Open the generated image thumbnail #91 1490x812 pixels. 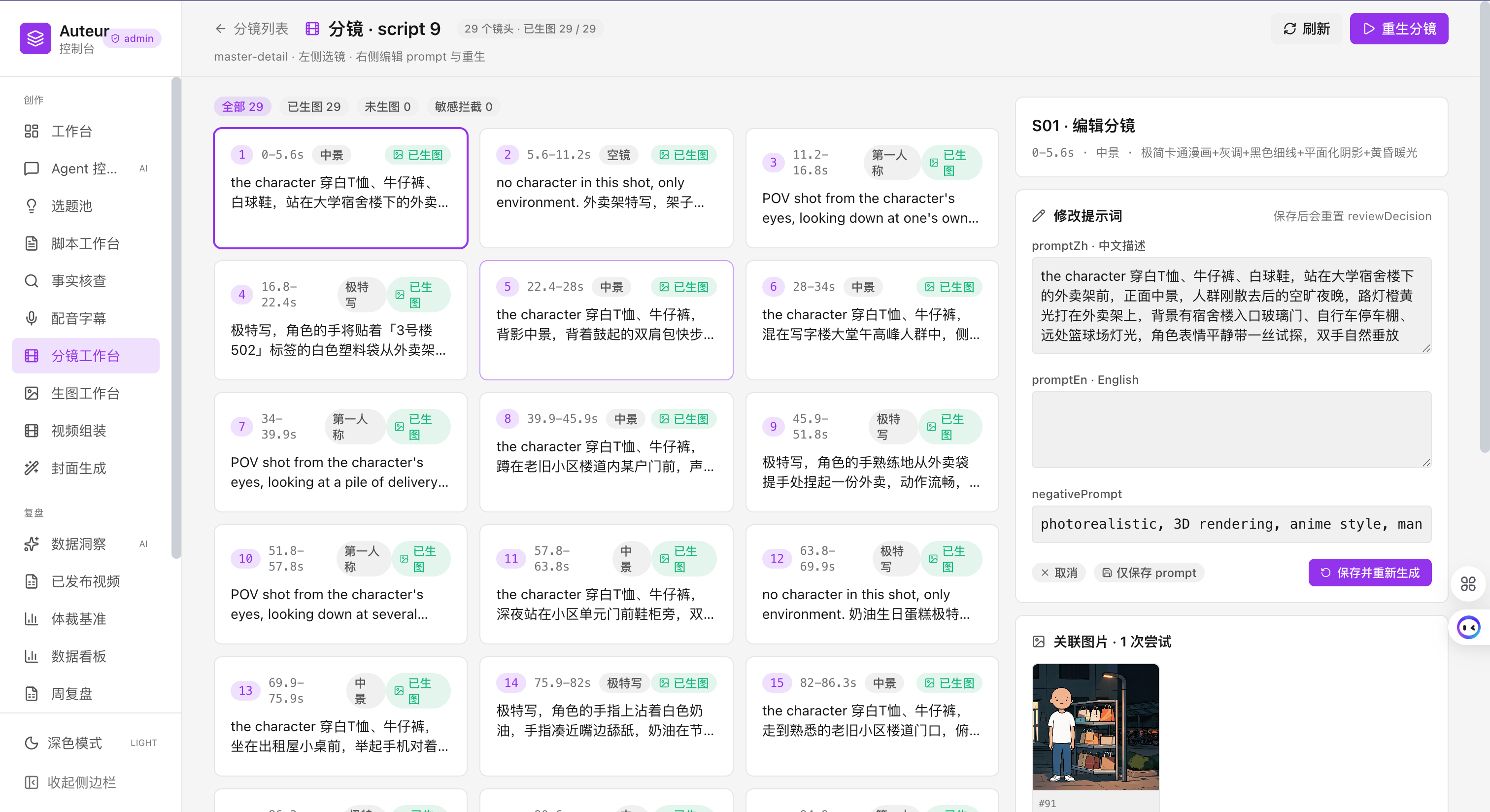[1095, 727]
